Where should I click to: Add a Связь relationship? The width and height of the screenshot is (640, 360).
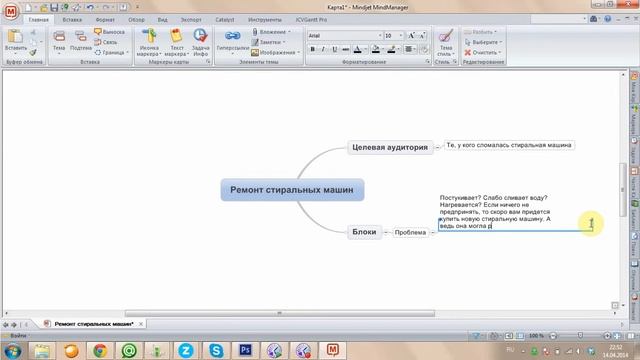tap(105, 42)
